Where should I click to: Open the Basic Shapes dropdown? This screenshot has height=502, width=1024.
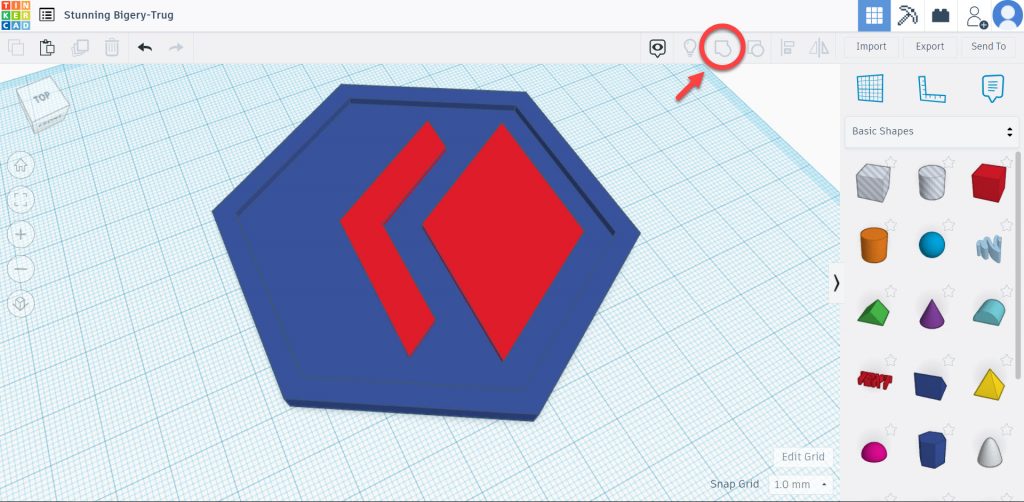pyautogui.click(x=931, y=131)
